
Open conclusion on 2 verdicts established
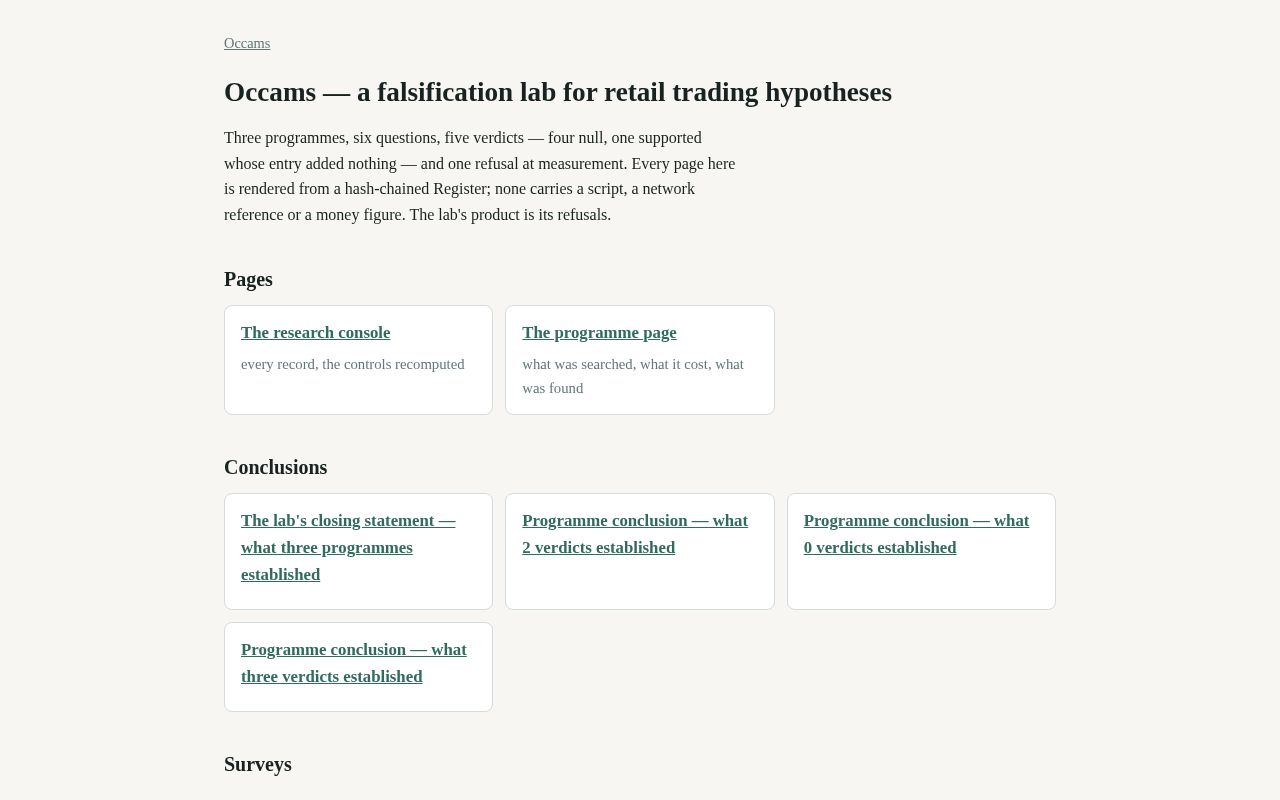coord(635,534)
